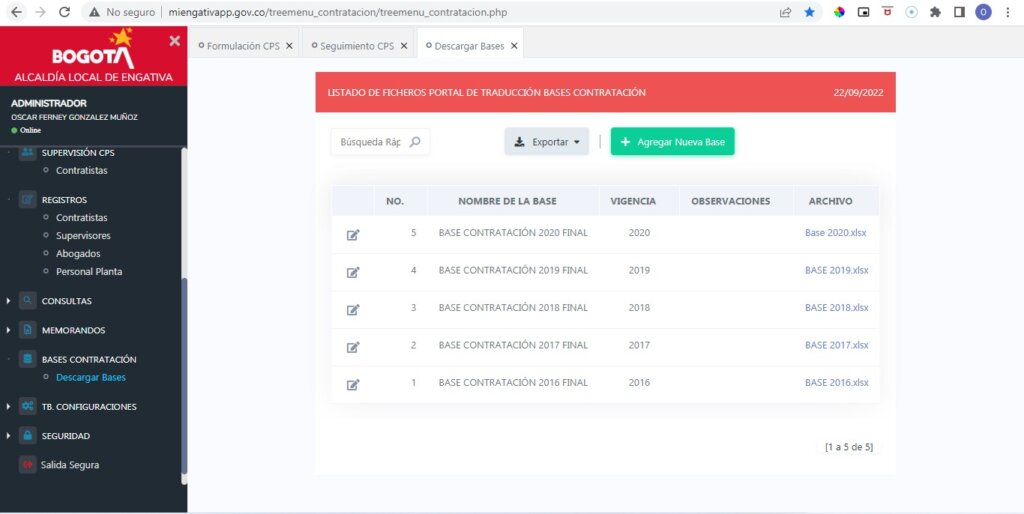Switch to the Formulación CPS tab
The height and width of the screenshot is (514, 1024).
pos(243,46)
